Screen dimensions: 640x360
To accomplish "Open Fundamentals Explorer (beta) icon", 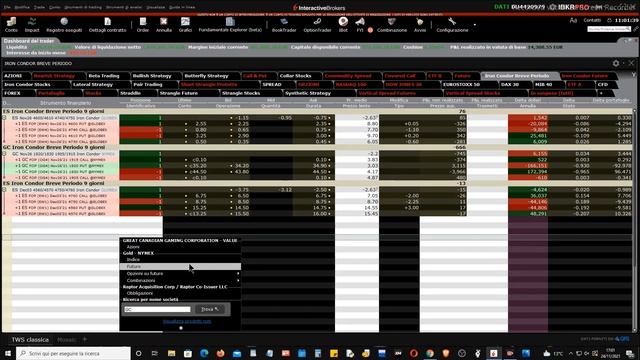I will 230,24.
